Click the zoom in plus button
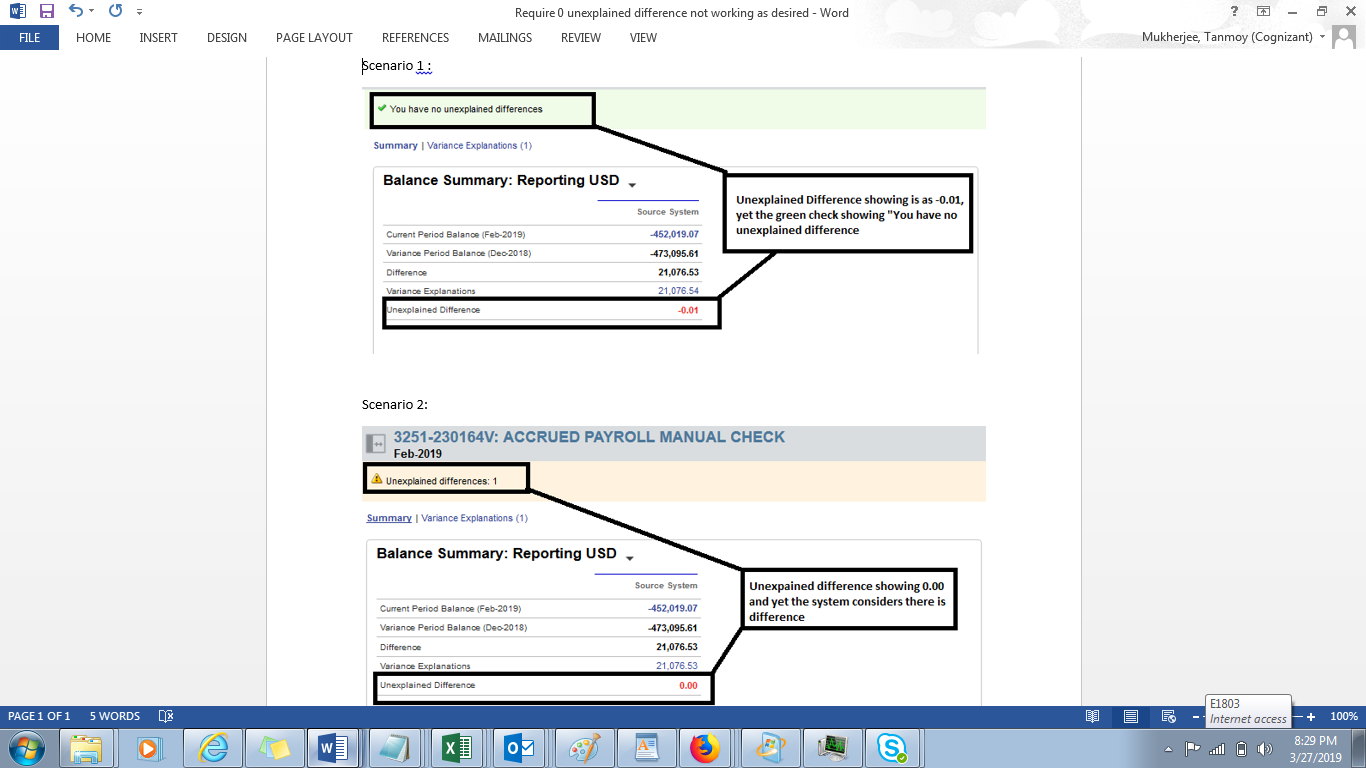The width and height of the screenshot is (1366, 768). [x=1311, y=717]
